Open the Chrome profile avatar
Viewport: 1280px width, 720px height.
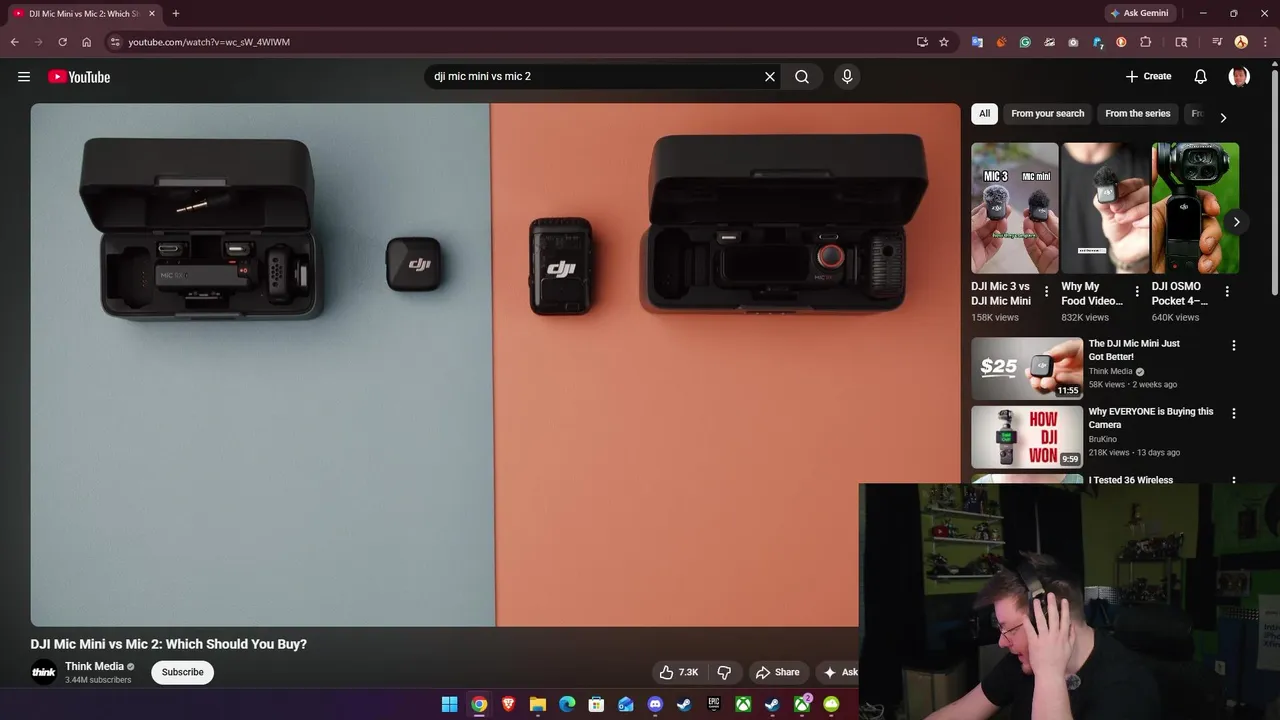[1241, 42]
